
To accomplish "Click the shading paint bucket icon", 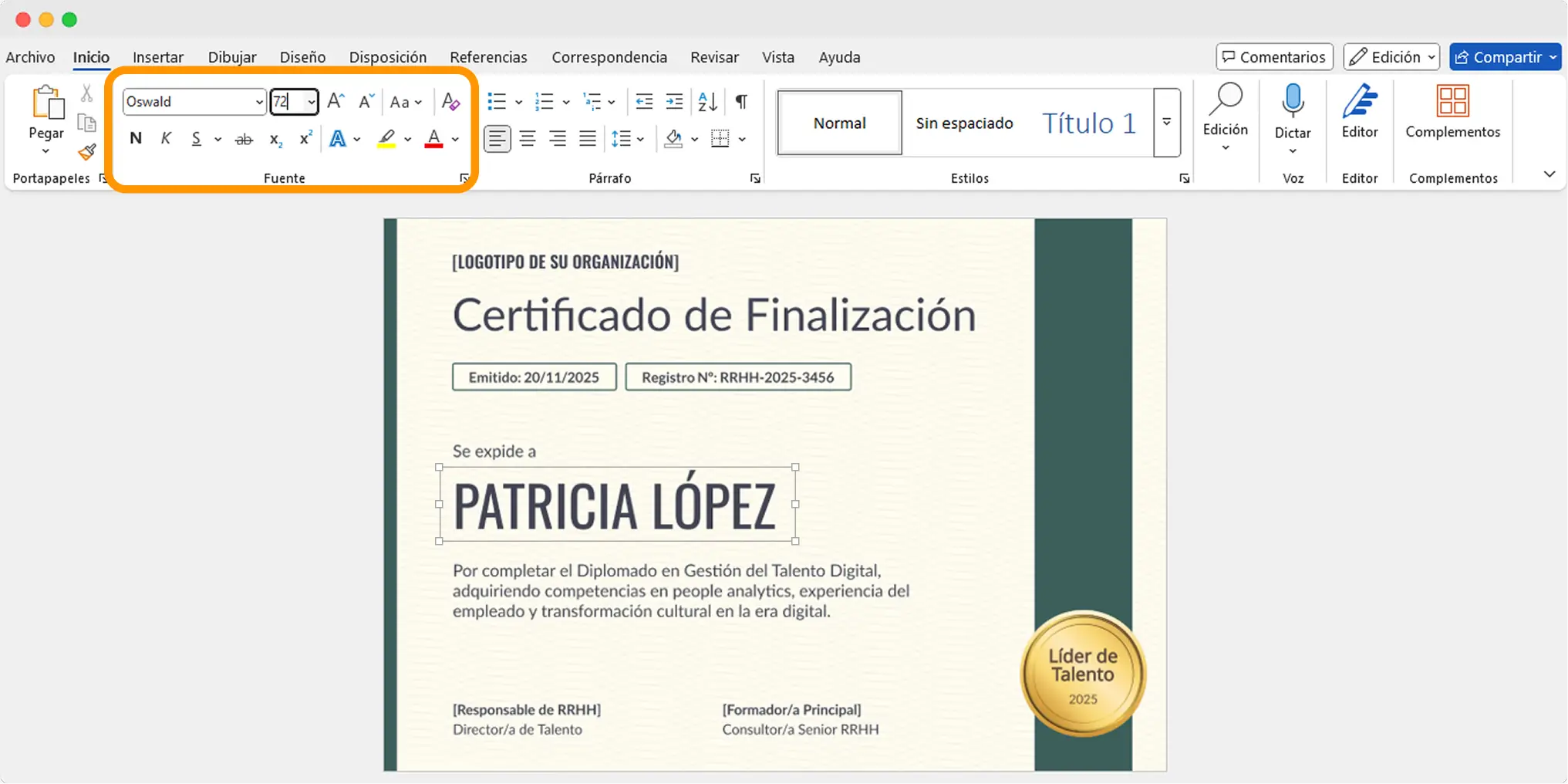I will [673, 139].
